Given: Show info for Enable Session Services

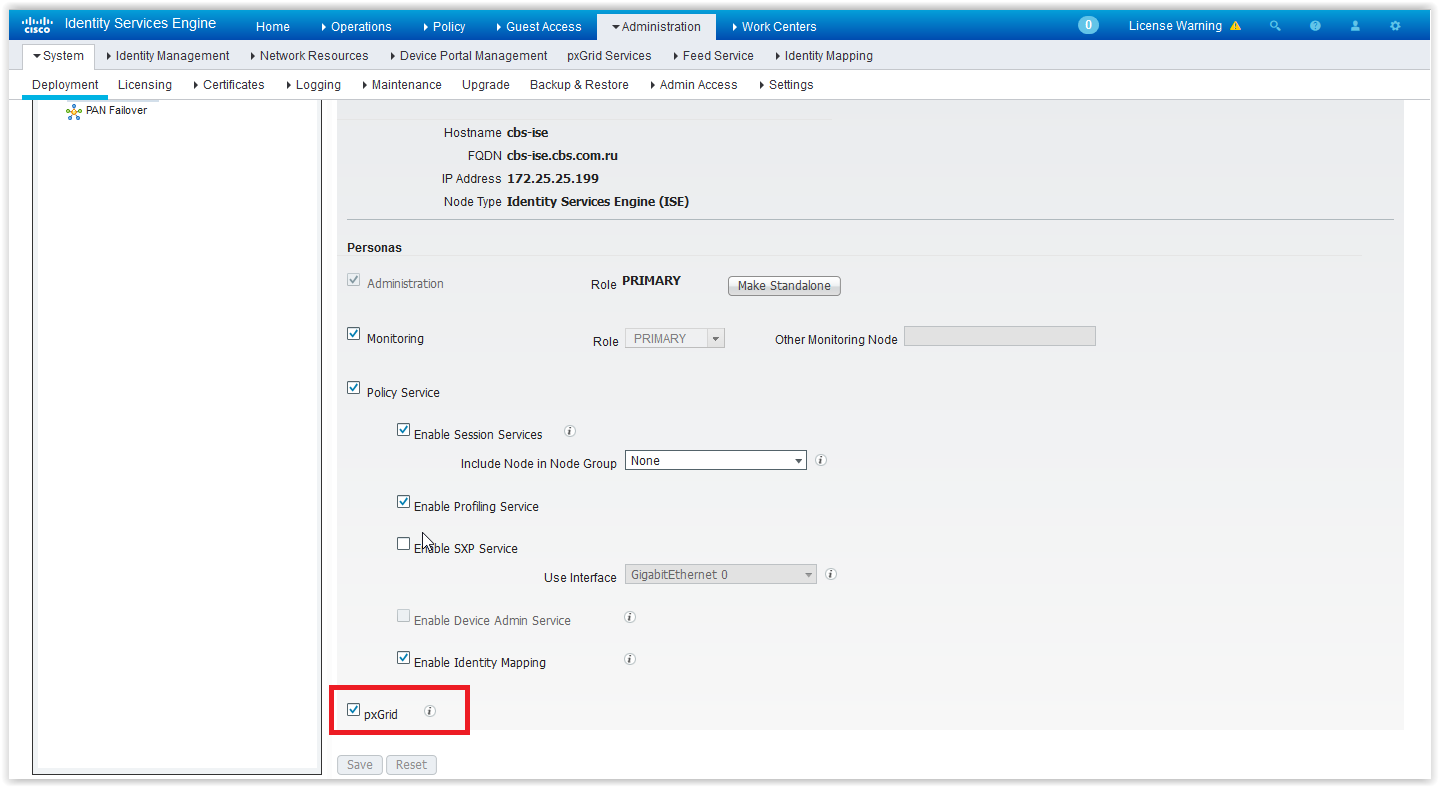Looking at the screenshot, I should click(x=570, y=431).
